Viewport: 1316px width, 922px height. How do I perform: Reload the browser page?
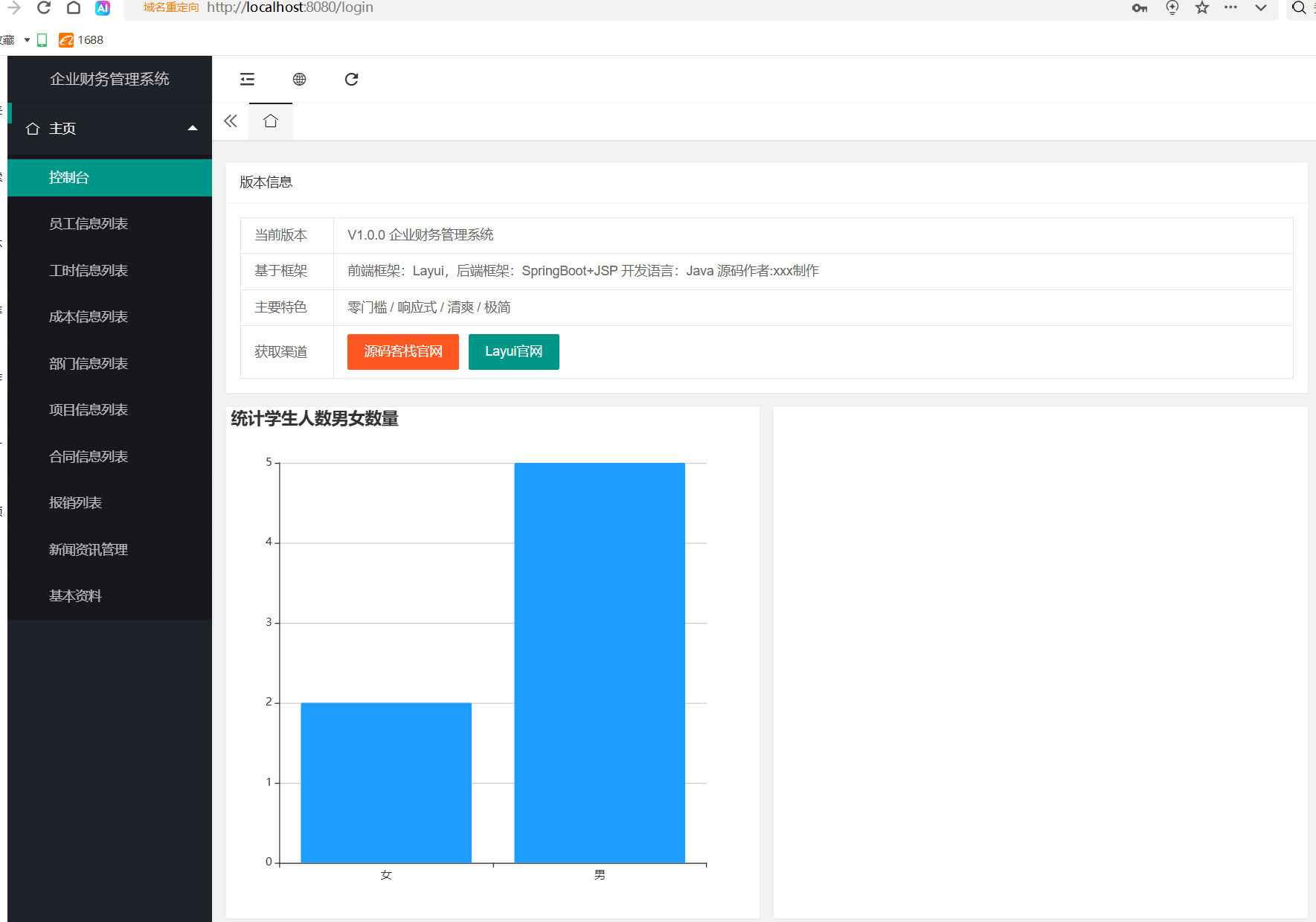pyautogui.click(x=44, y=8)
